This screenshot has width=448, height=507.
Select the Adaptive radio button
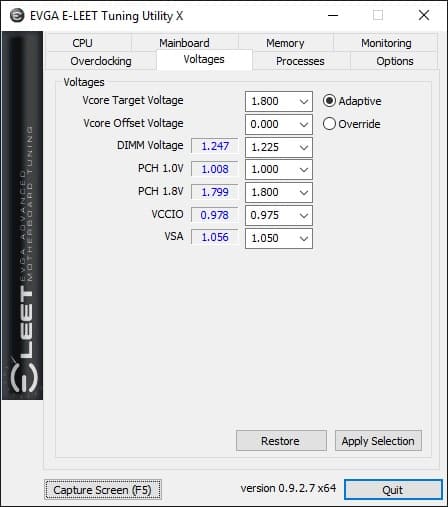tap(329, 101)
